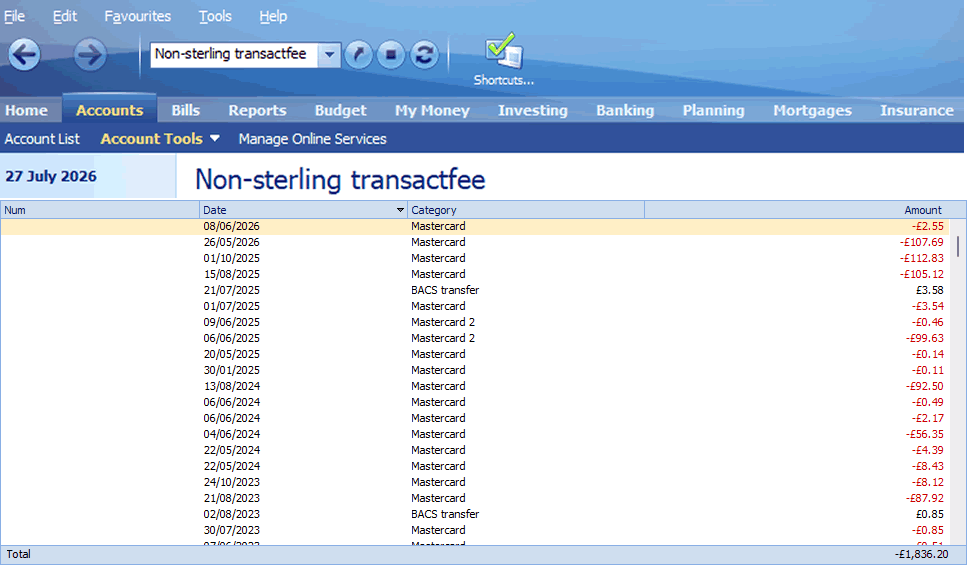The height and width of the screenshot is (565, 967).
Task: Sort by the Amount column header
Action: (x=805, y=210)
